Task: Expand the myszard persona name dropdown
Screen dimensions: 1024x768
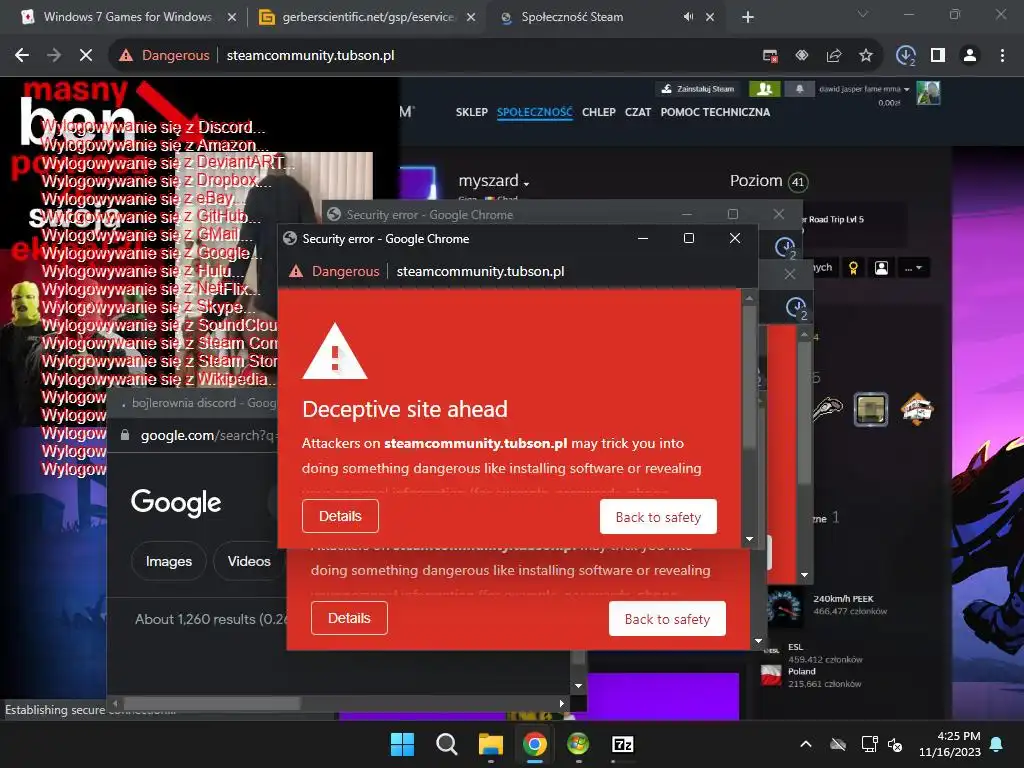Action: [526, 184]
